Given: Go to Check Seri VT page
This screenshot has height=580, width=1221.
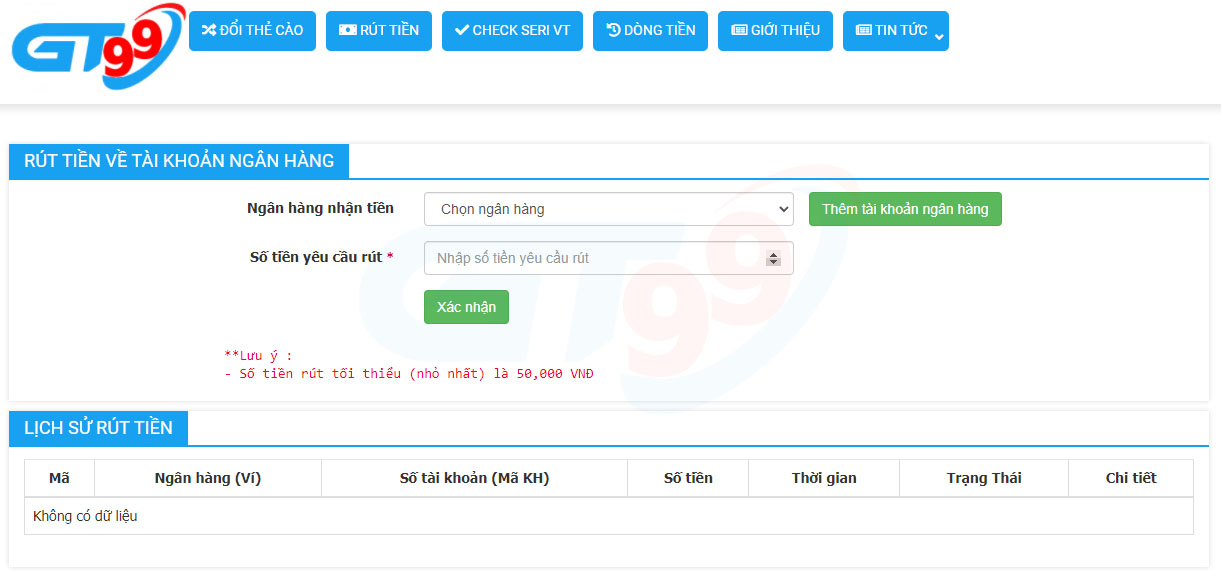Looking at the screenshot, I should (512, 30).
